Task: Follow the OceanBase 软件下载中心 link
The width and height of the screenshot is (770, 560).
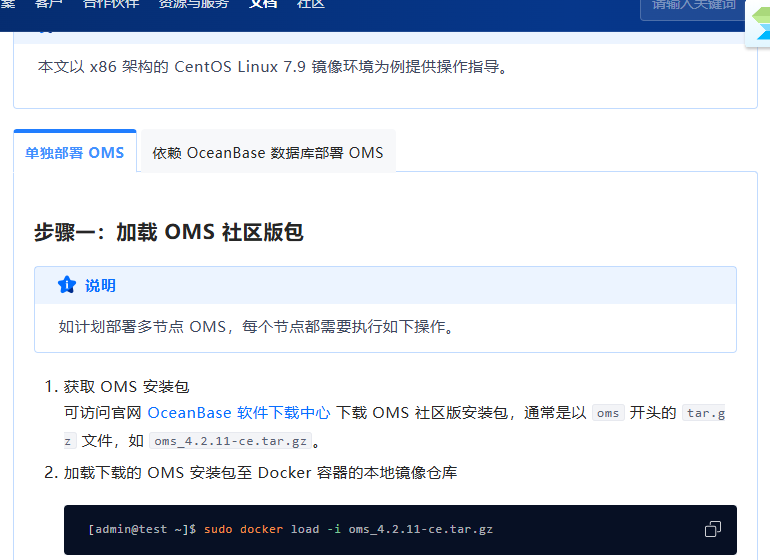Action: click(x=239, y=412)
